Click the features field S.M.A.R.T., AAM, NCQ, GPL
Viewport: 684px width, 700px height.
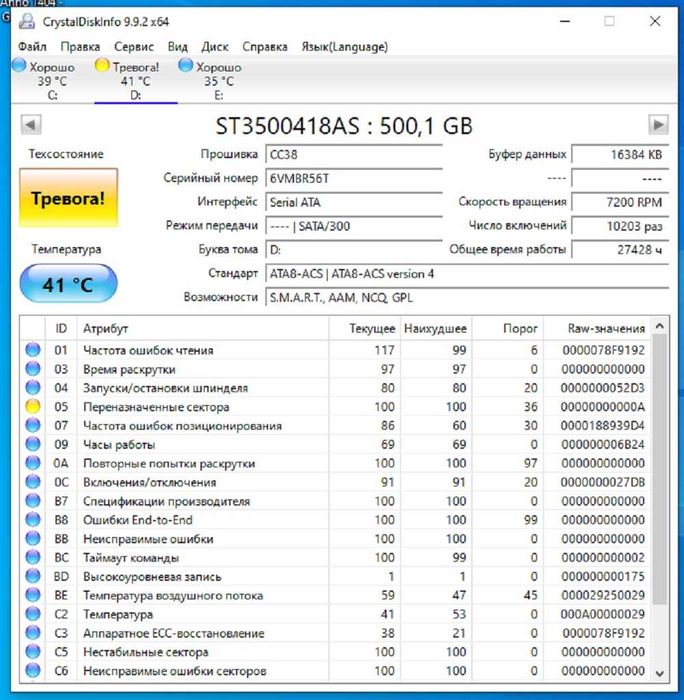467,297
